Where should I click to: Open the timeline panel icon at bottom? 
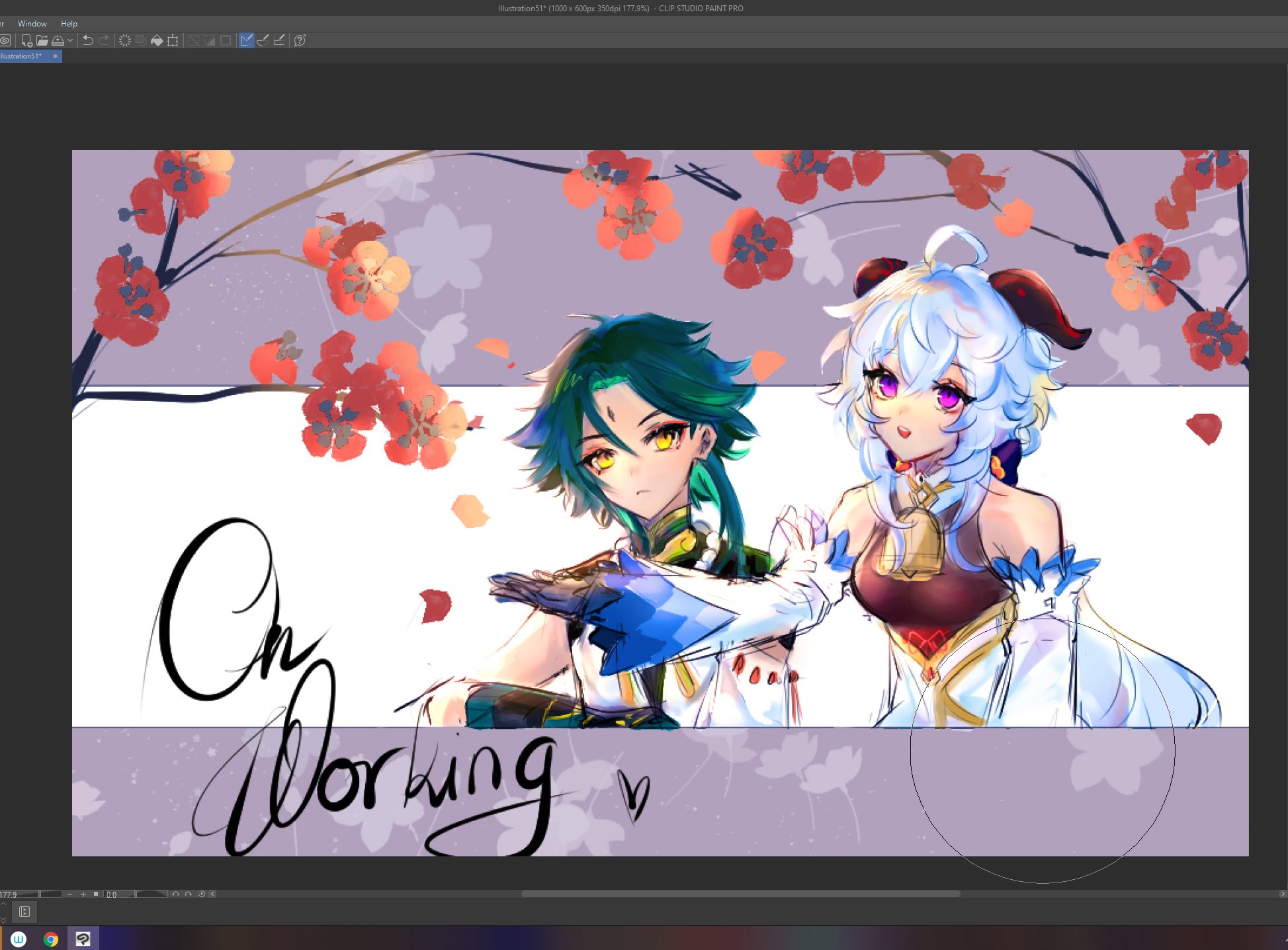[24, 912]
